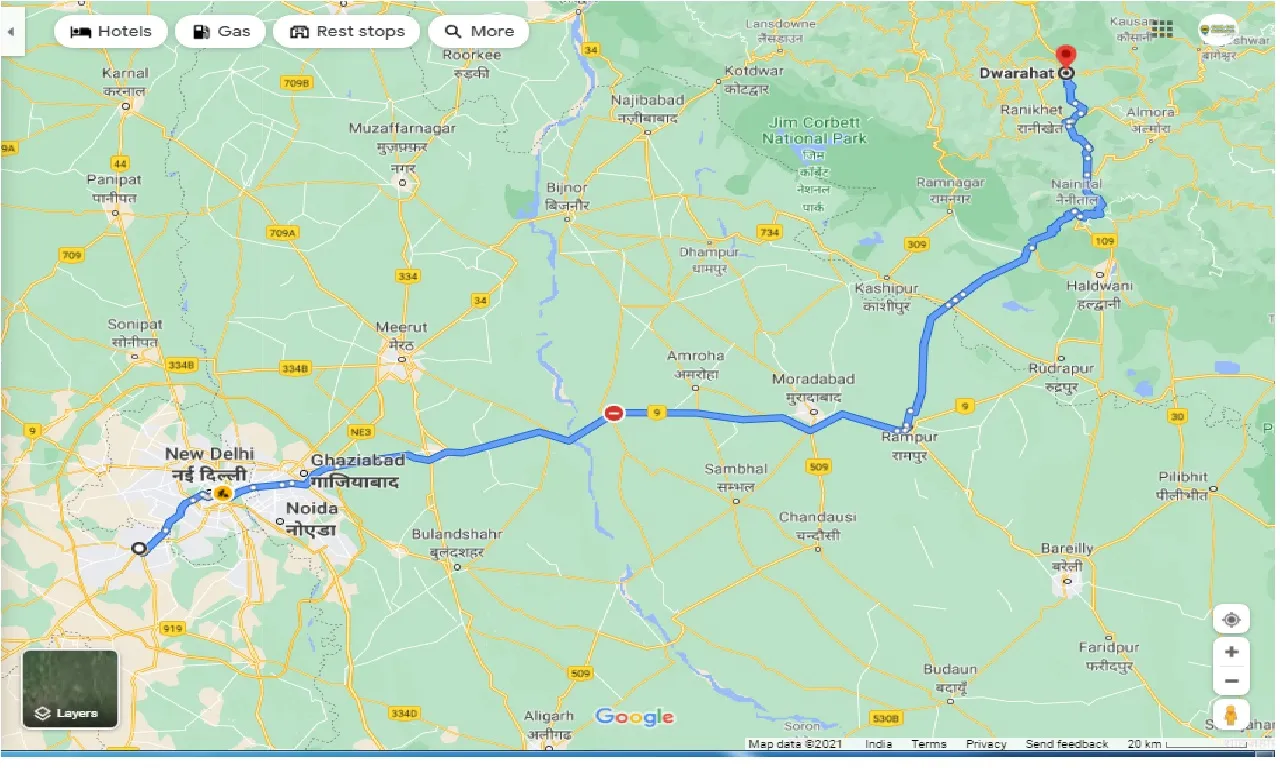
Task: Show Rest stops along the route
Action: 346,31
